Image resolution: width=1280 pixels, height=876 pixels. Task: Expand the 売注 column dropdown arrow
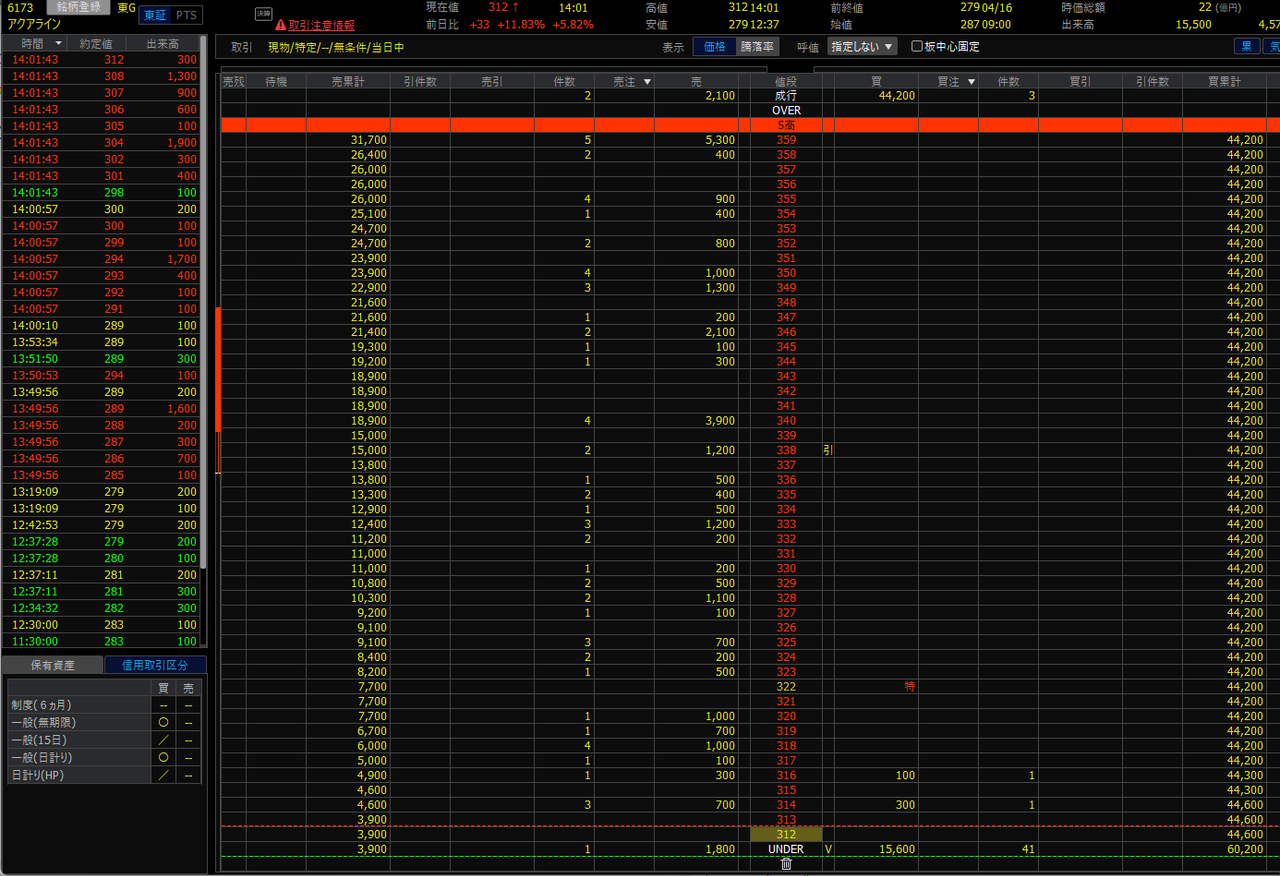647,82
